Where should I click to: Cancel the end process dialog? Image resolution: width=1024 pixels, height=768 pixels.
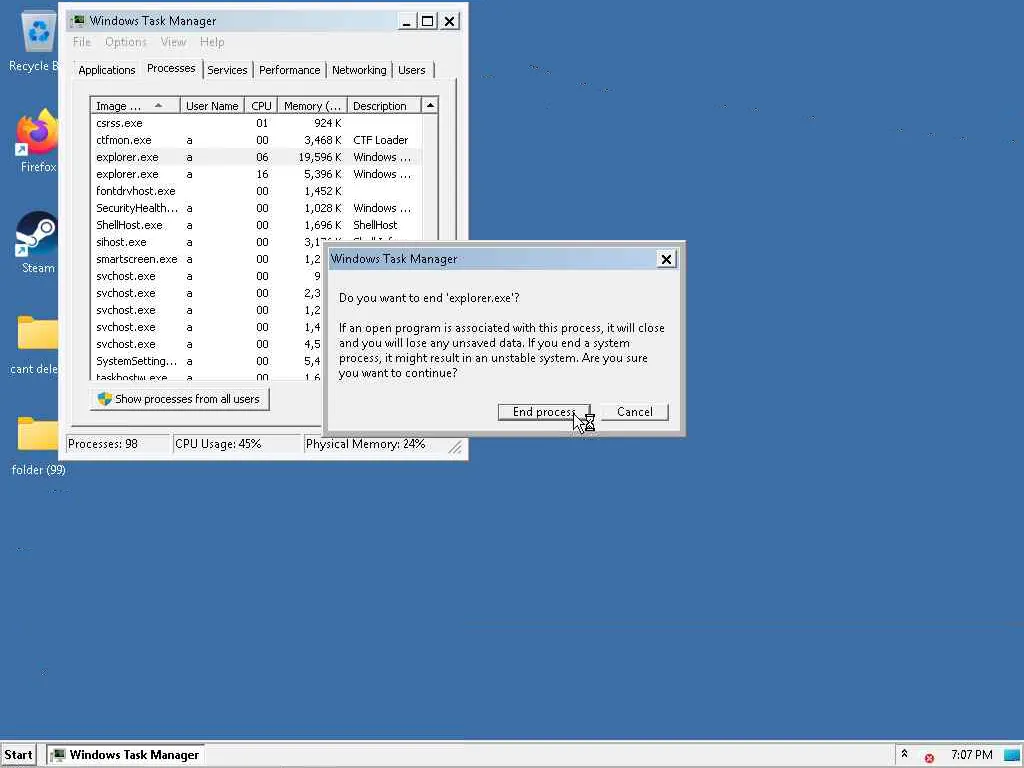click(634, 412)
